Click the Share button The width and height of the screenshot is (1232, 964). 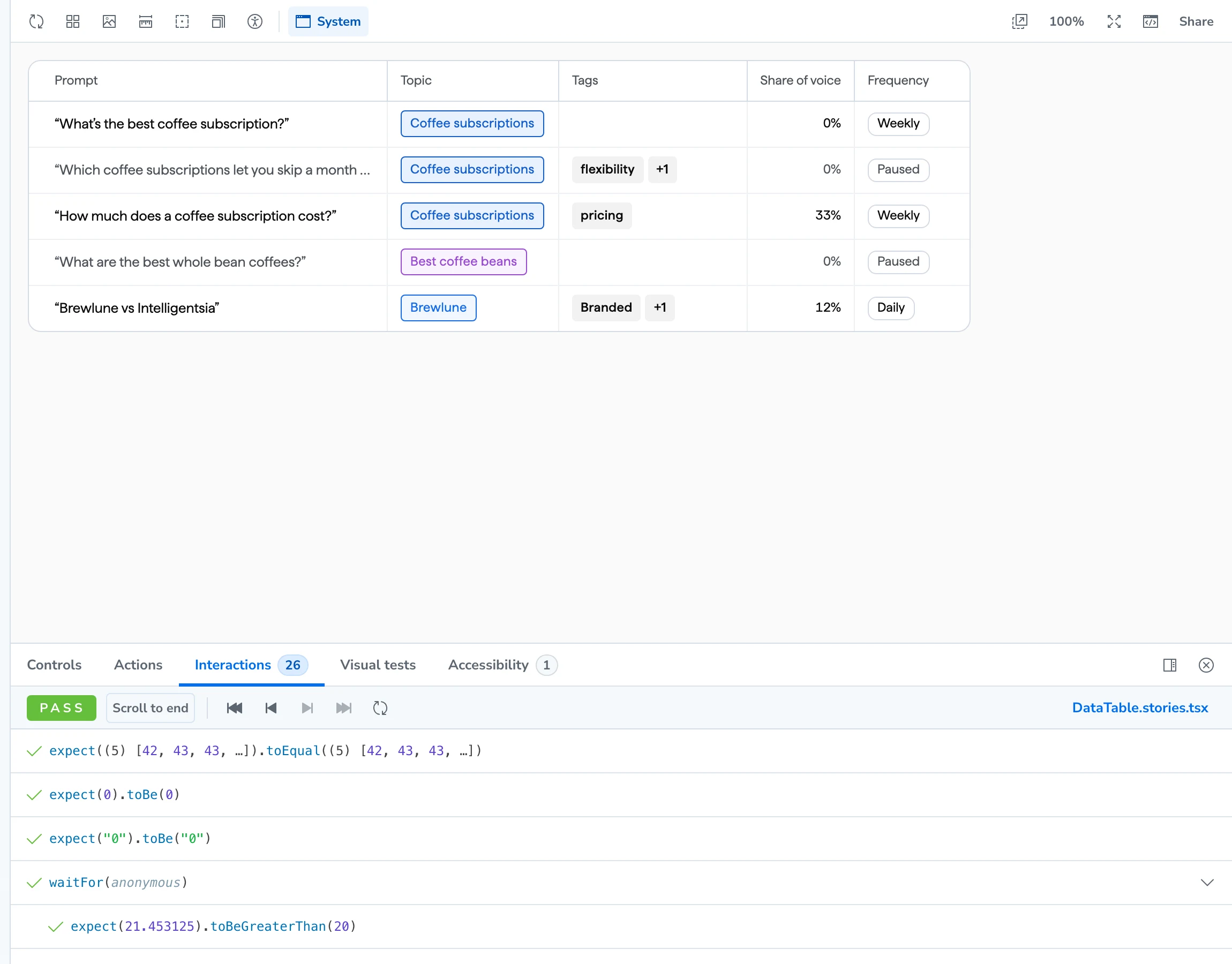click(x=1196, y=21)
